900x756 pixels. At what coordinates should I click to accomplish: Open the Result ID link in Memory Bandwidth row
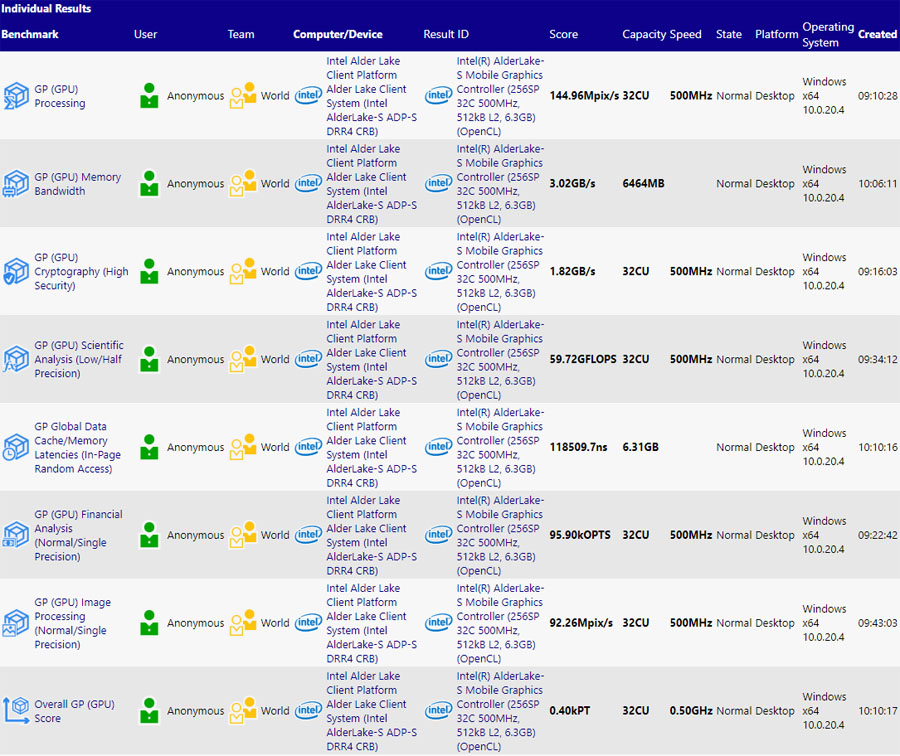click(x=500, y=184)
